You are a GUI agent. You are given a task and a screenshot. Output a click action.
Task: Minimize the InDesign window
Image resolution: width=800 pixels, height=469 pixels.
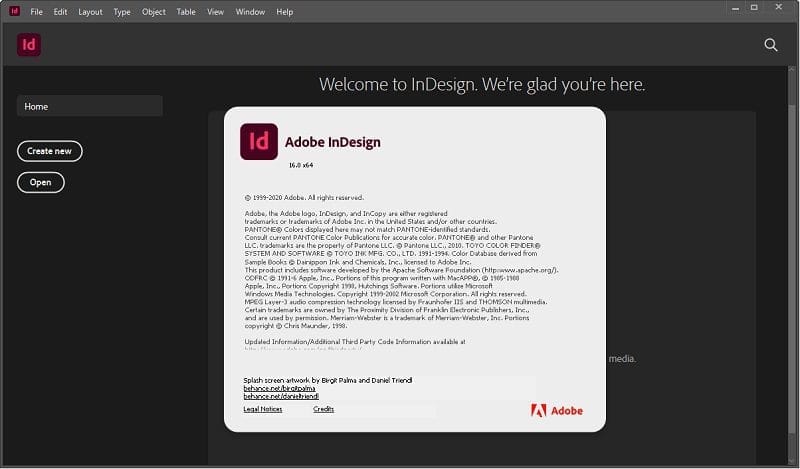[735, 8]
